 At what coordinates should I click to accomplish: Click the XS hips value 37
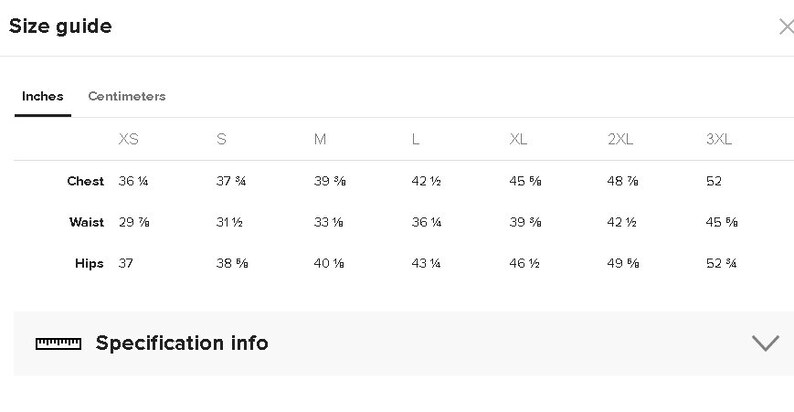[x=126, y=263]
